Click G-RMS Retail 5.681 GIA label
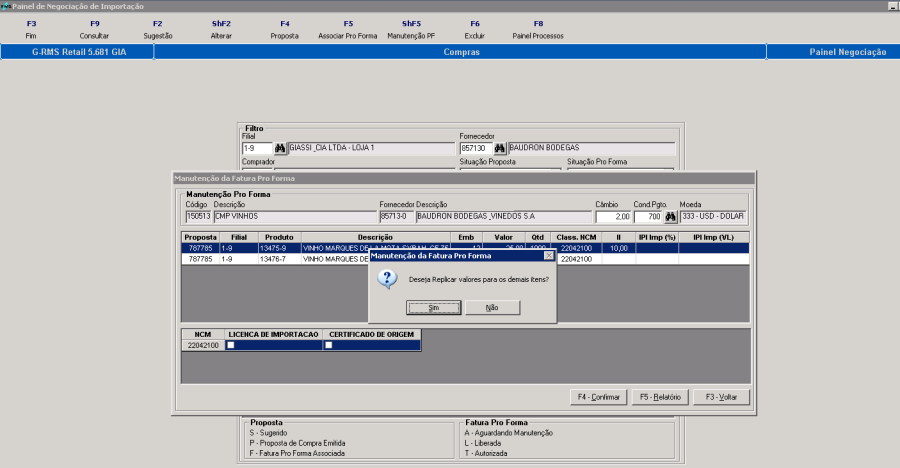The image size is (900, 468). pyautogui.click(x=79, y=52)
